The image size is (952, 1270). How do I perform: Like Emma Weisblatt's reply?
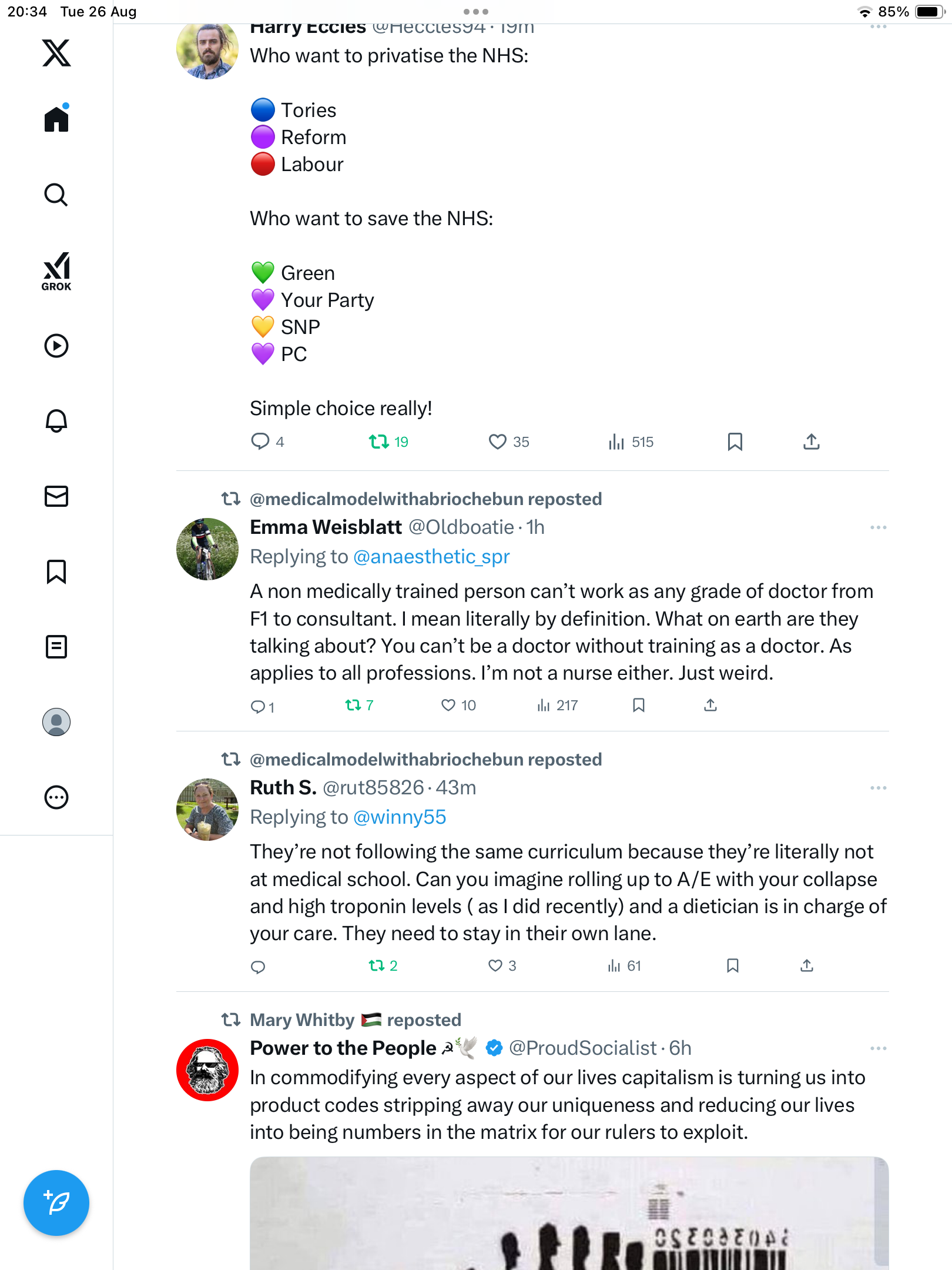click(x=448, y=705)
